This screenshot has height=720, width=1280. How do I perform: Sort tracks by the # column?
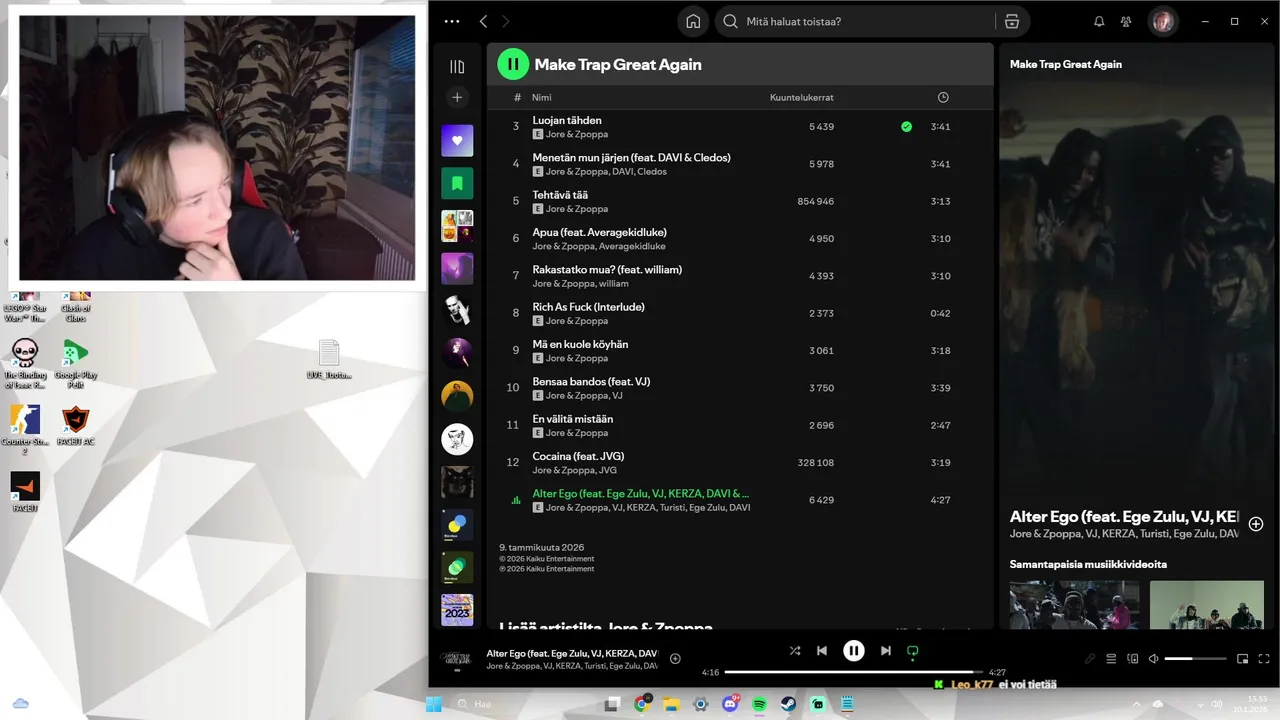click(517, 97)
